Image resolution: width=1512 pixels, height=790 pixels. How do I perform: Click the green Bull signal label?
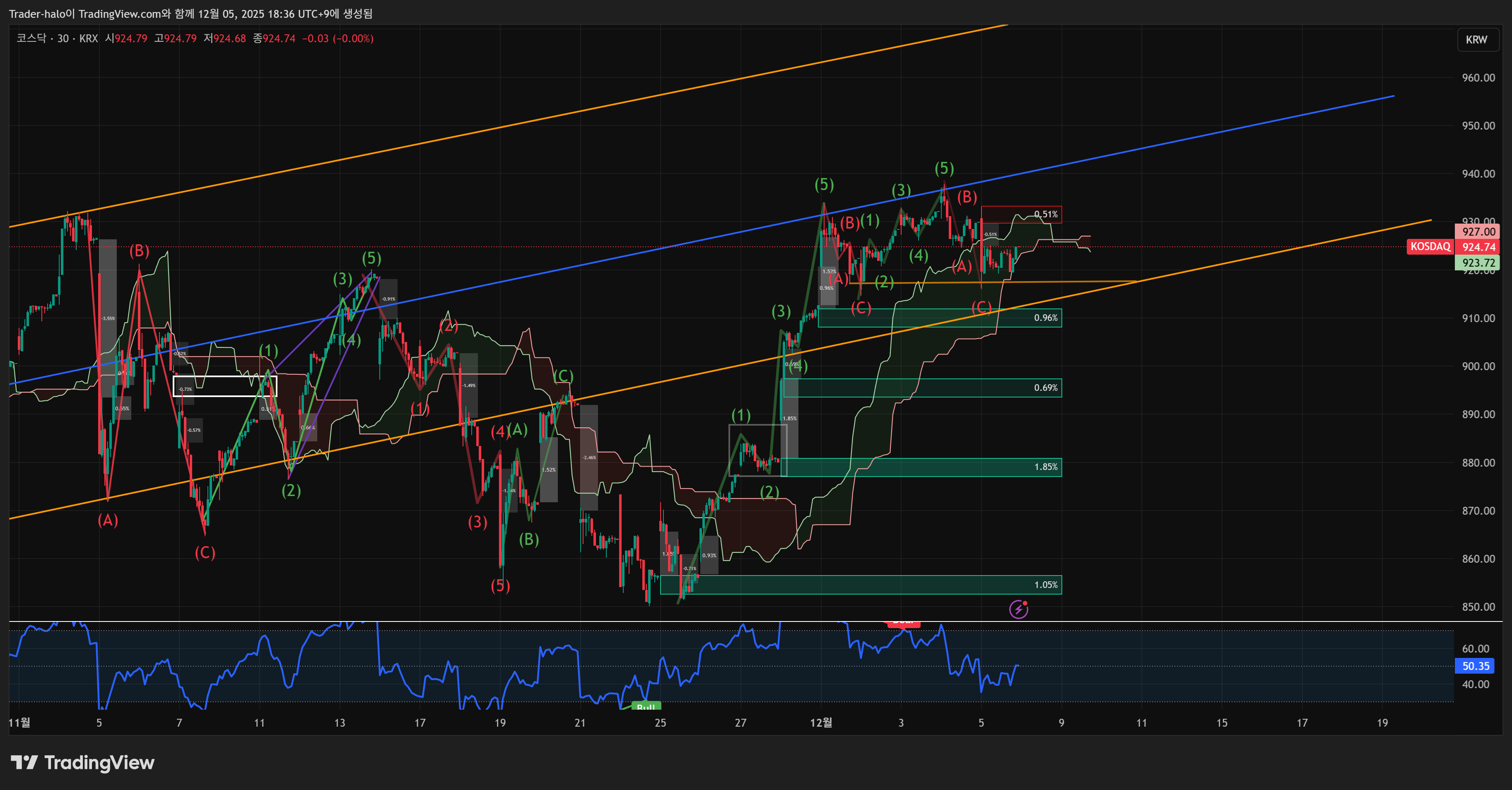646,707
